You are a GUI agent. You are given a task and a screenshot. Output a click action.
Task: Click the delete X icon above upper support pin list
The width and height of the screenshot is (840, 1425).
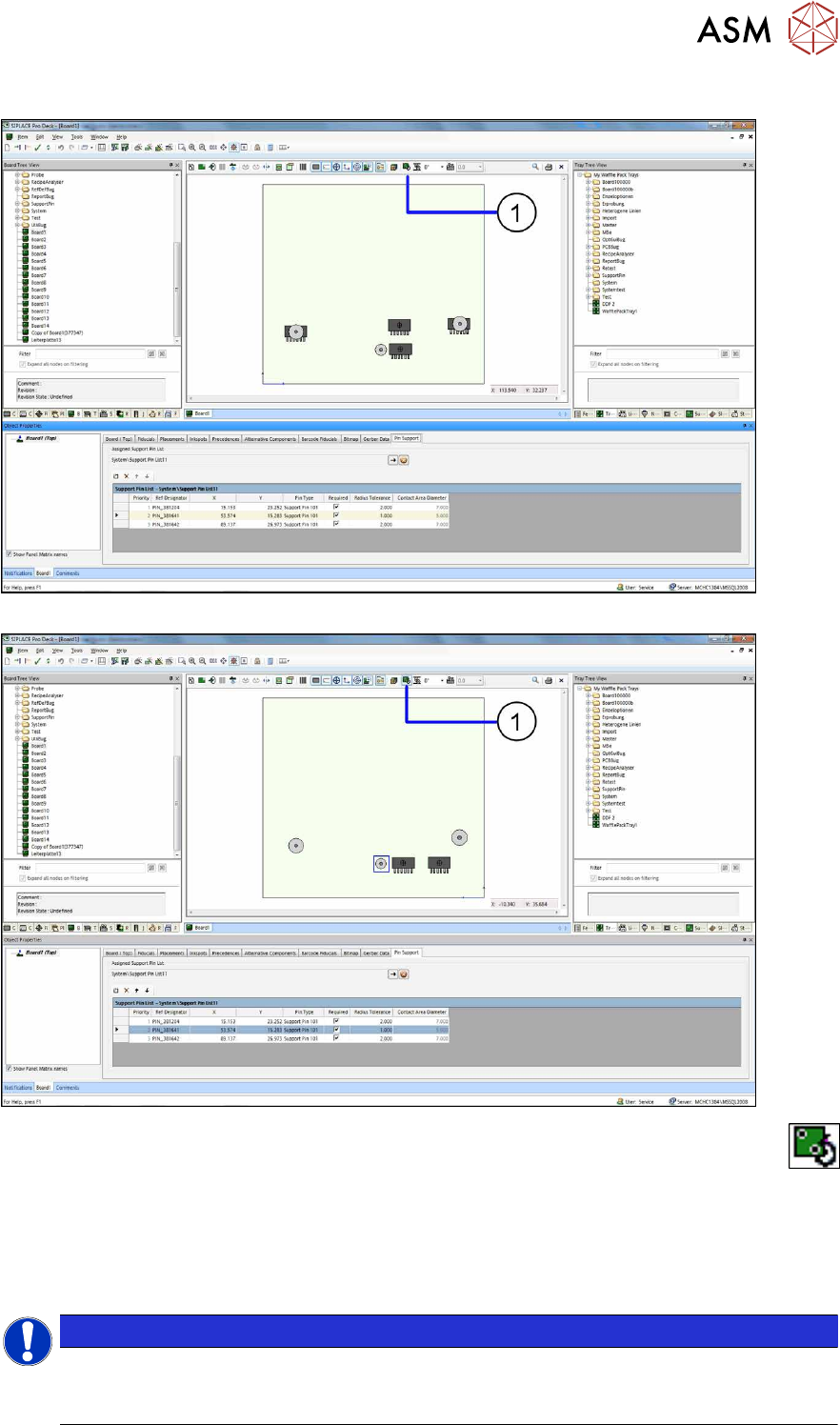coord(126,476)
